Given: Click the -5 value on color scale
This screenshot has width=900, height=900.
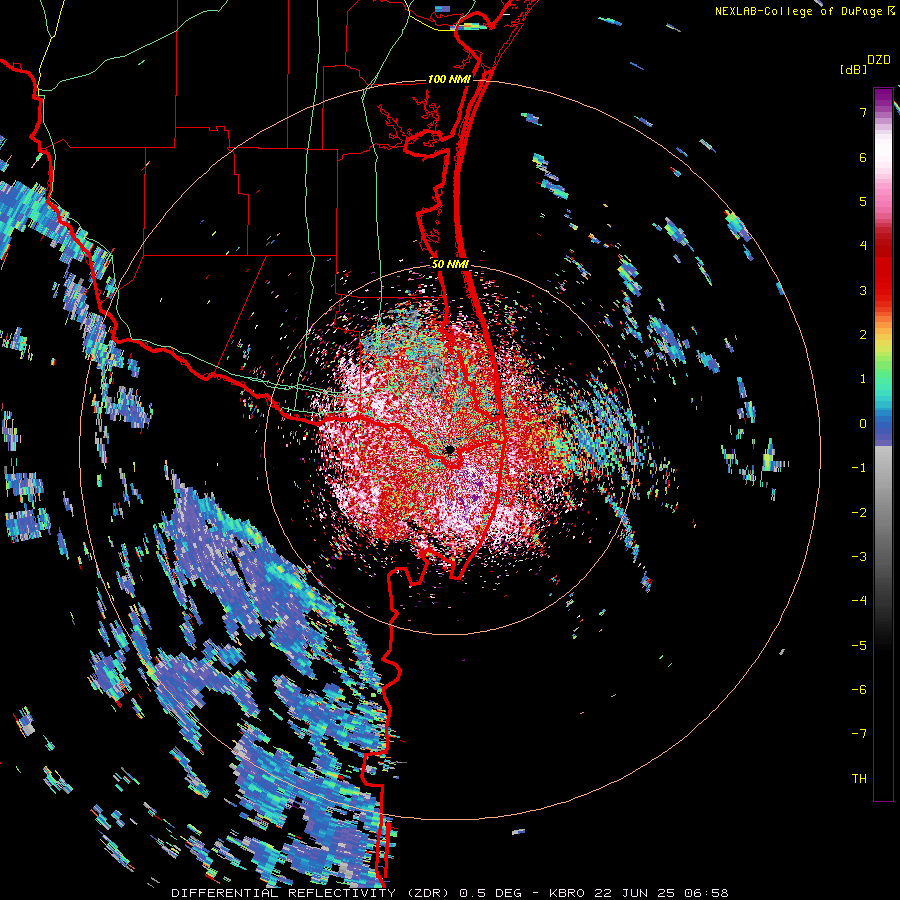Looking at the screenshot, I should tap(859, 645).
